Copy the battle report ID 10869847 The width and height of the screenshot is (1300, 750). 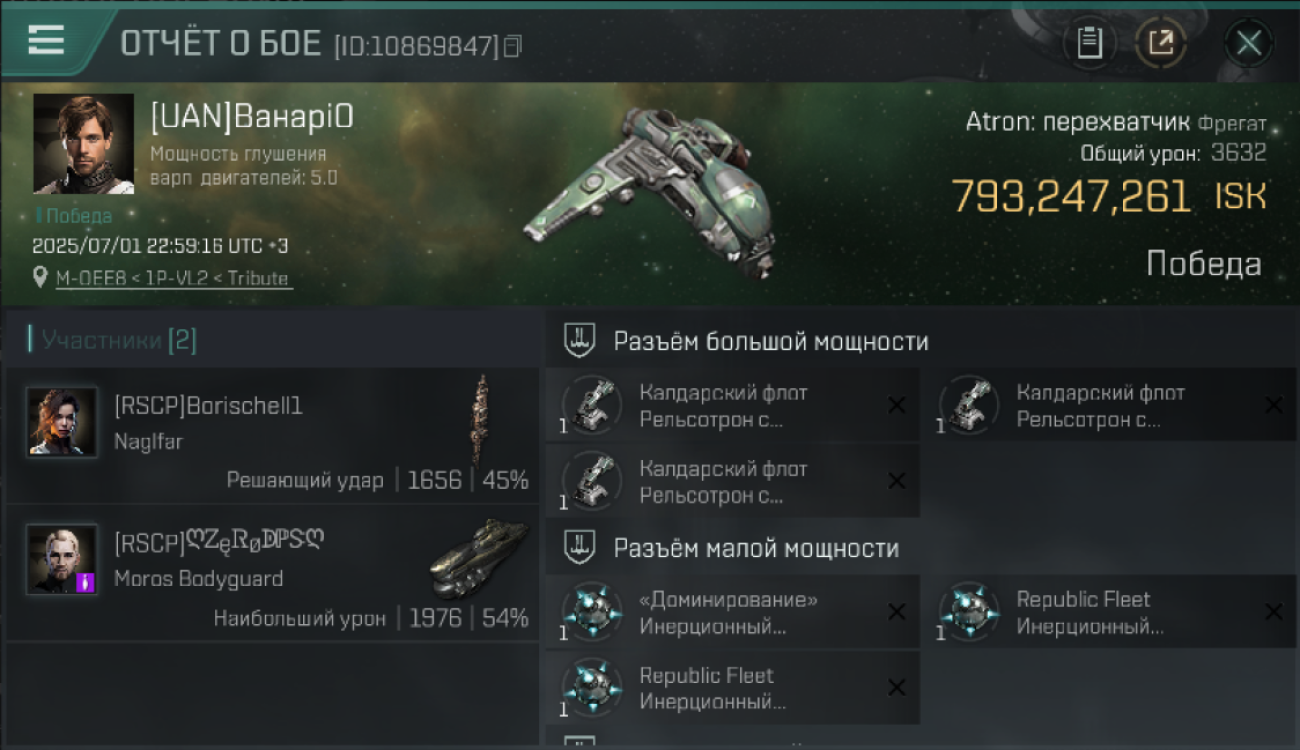(x=513, y=46)
